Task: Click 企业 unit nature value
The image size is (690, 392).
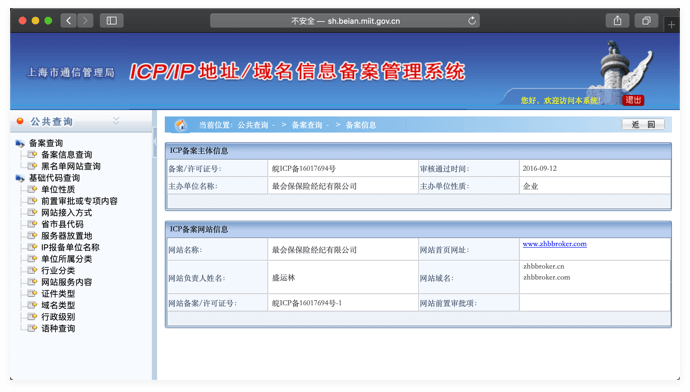Action: (530, 186)
